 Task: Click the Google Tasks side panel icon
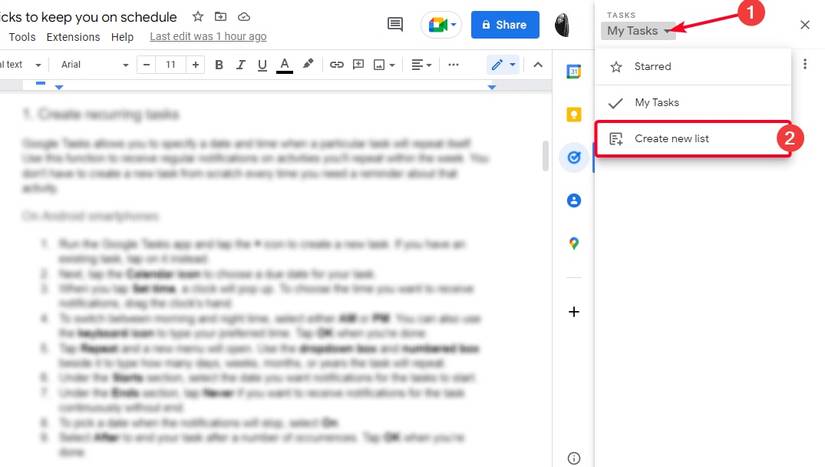point(574,157)
